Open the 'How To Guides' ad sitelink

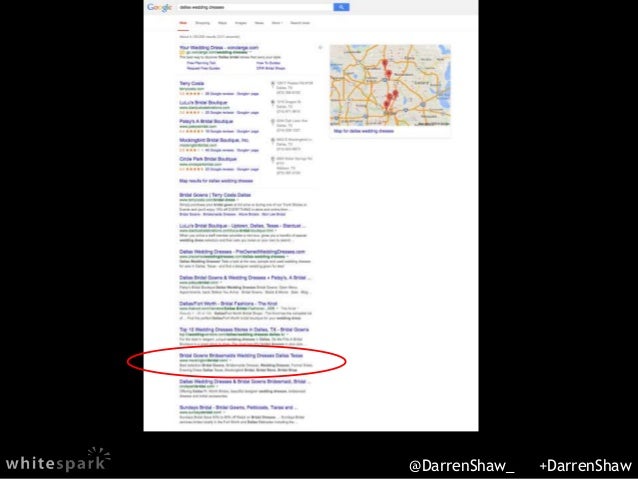(x=268, y=63)
